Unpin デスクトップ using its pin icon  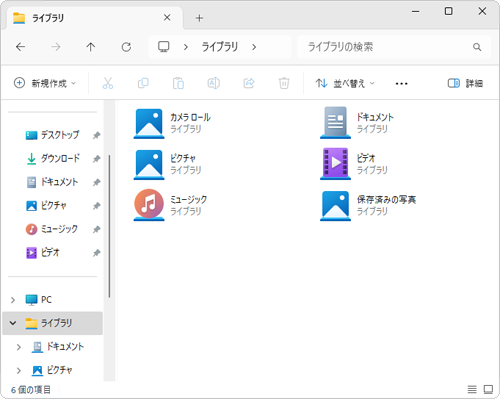click(x=96, y=135)
